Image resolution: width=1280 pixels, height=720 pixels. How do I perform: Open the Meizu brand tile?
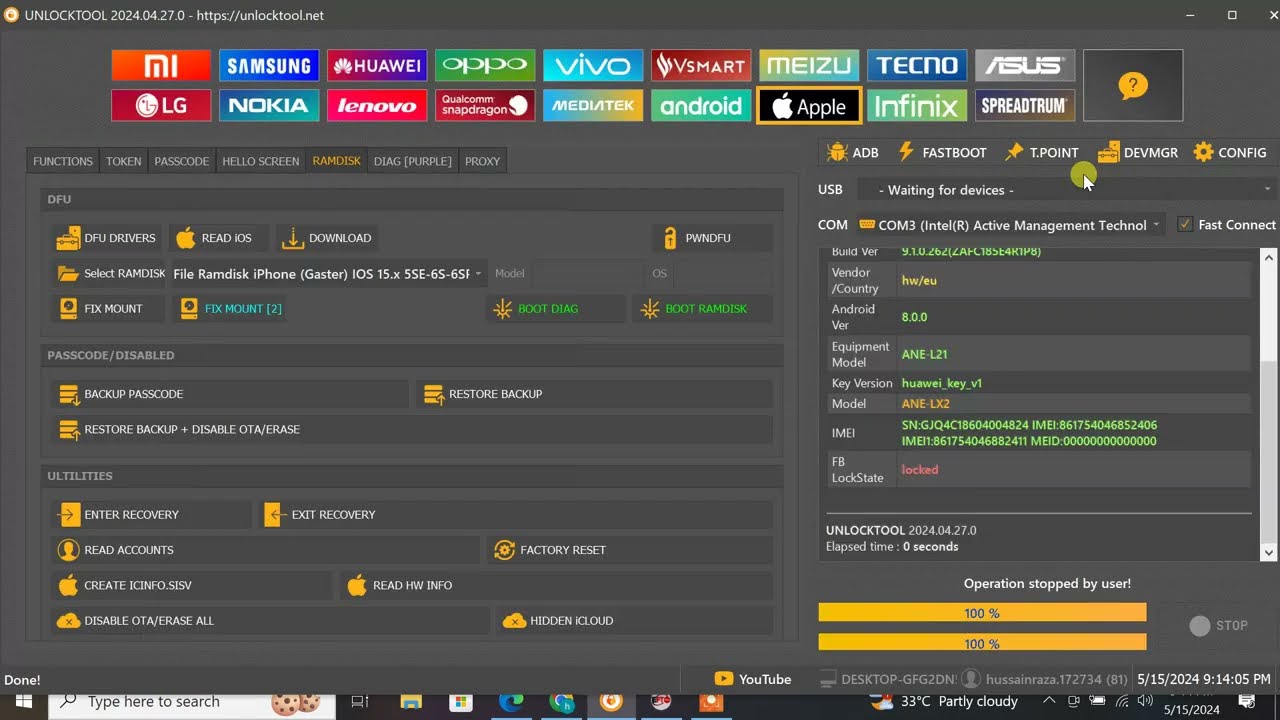point(809,66)
